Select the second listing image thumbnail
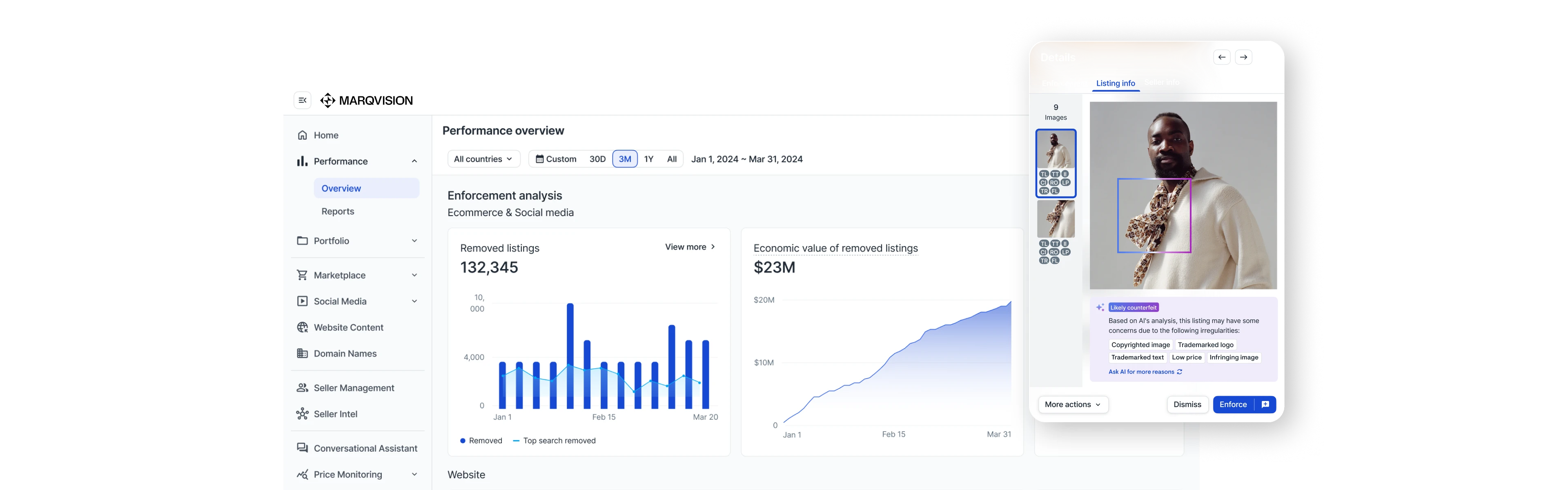Viewport: 1568px width, 490px height. [1056, 217]
